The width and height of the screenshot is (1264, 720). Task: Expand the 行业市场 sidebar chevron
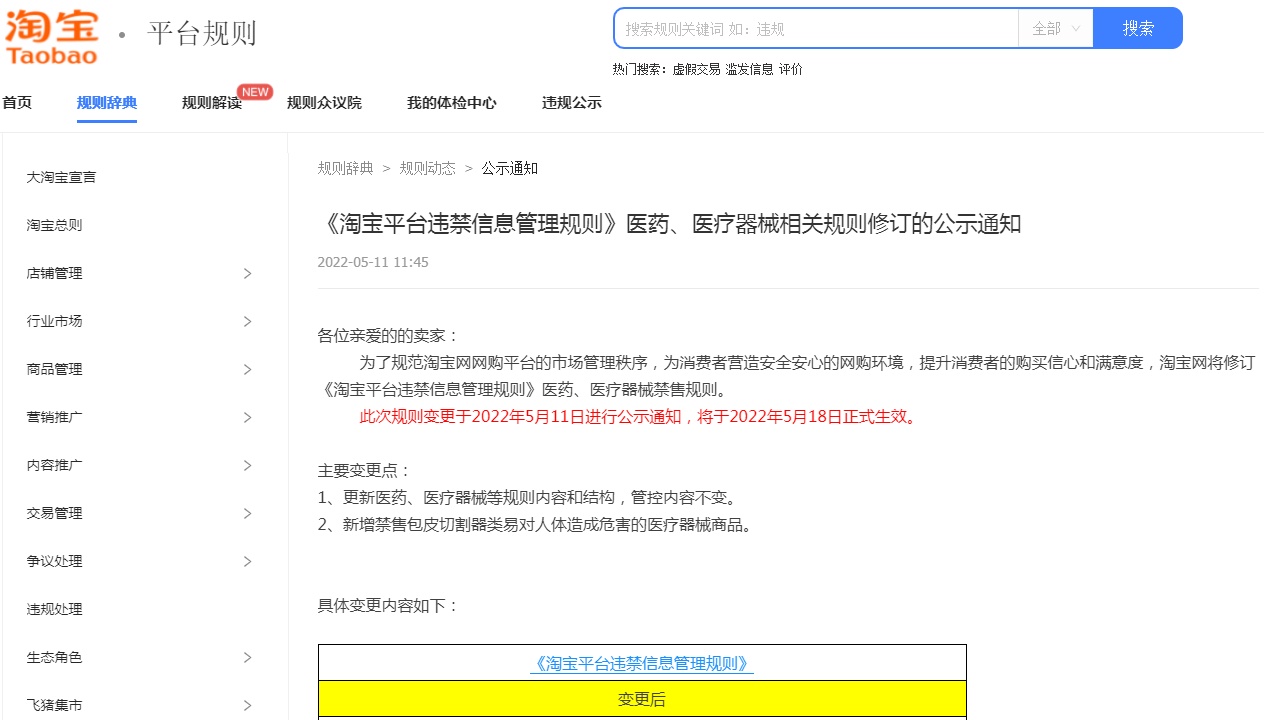(x=247, y=321)
